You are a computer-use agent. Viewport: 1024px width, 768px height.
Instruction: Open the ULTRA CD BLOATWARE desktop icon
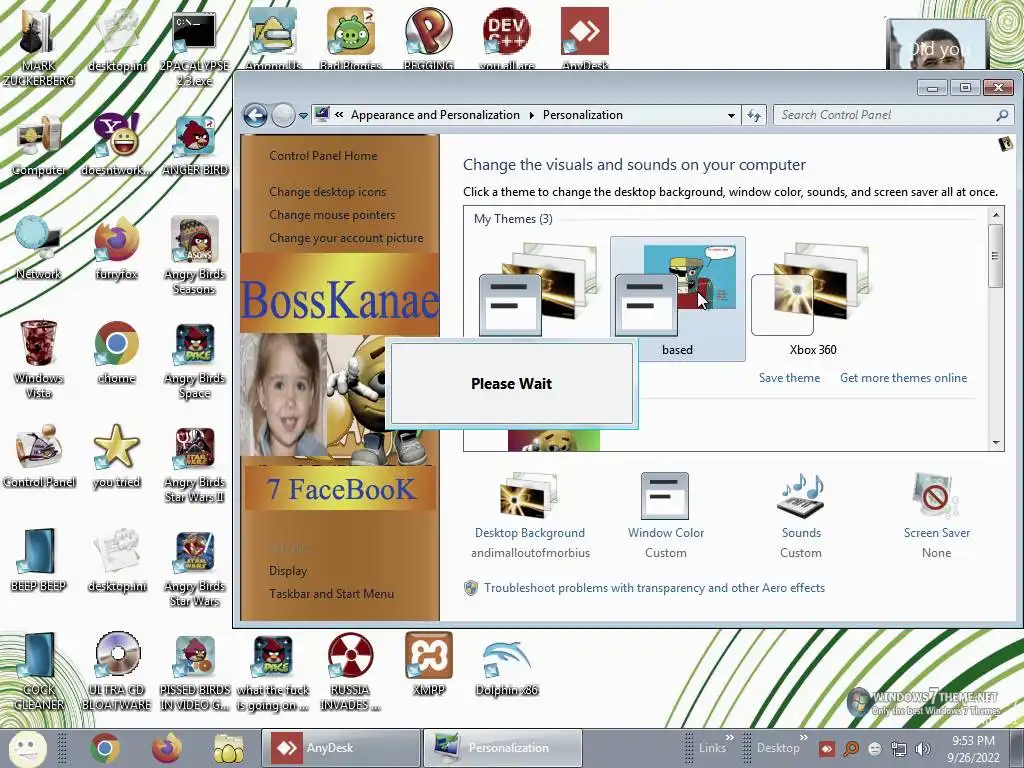coord(116,671)
